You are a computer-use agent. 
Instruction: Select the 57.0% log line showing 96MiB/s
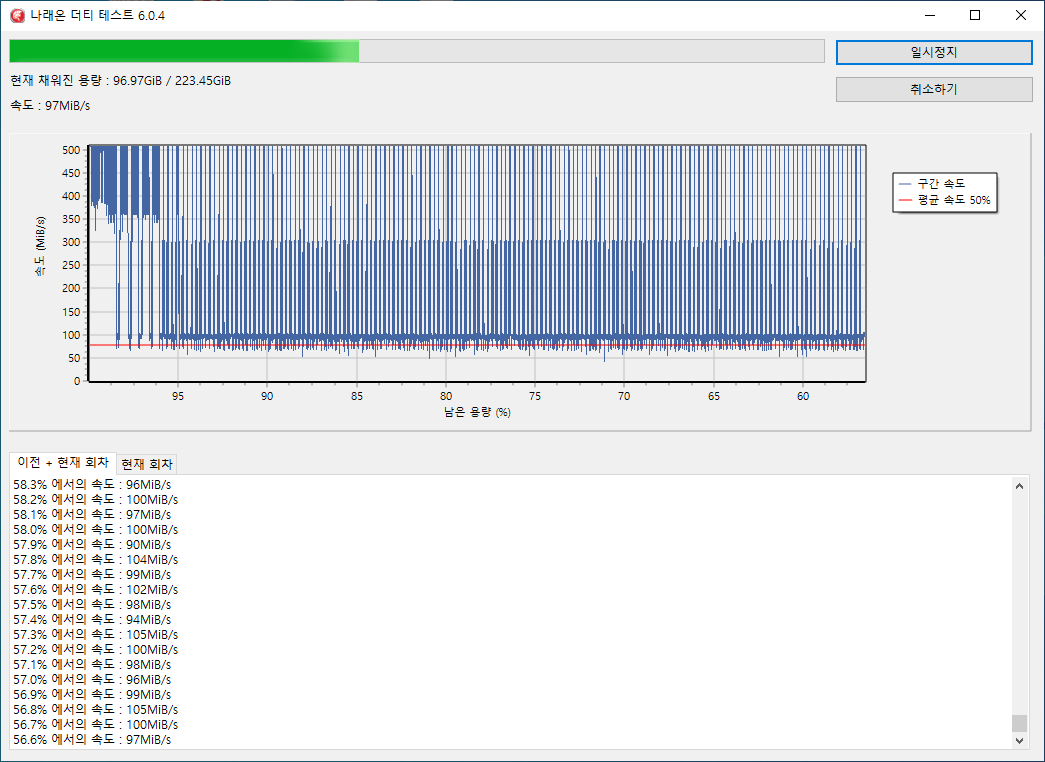pos(92,679)
